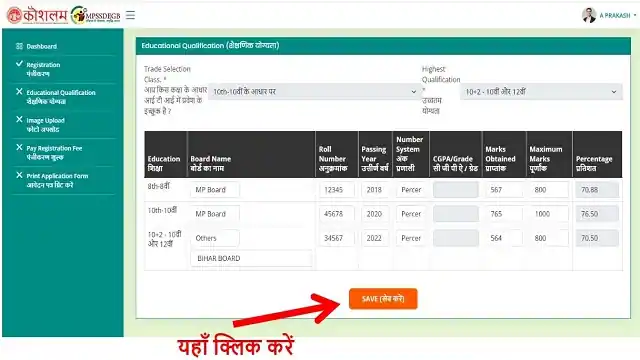The image size is (640, 360).
Task: Click passing year field 2018
Action: (x=375, y=190)
